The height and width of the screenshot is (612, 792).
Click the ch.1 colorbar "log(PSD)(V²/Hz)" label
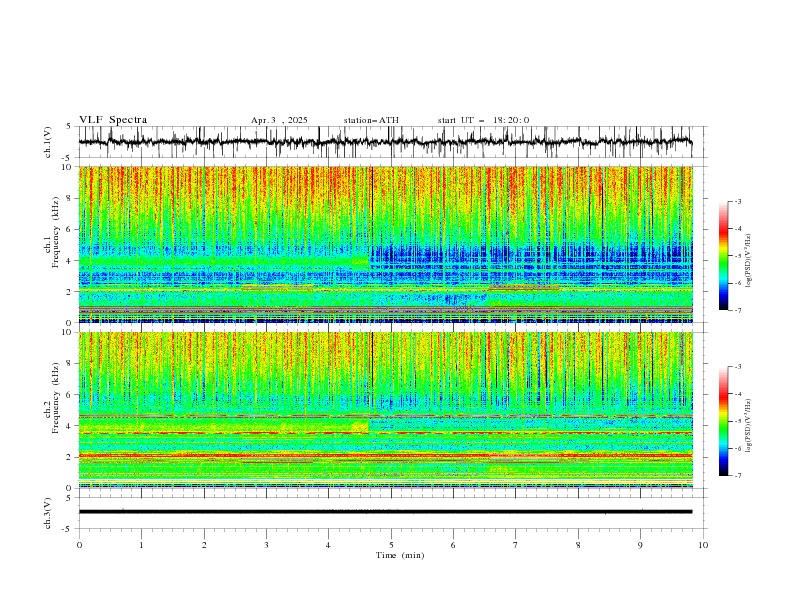[748, 261]
